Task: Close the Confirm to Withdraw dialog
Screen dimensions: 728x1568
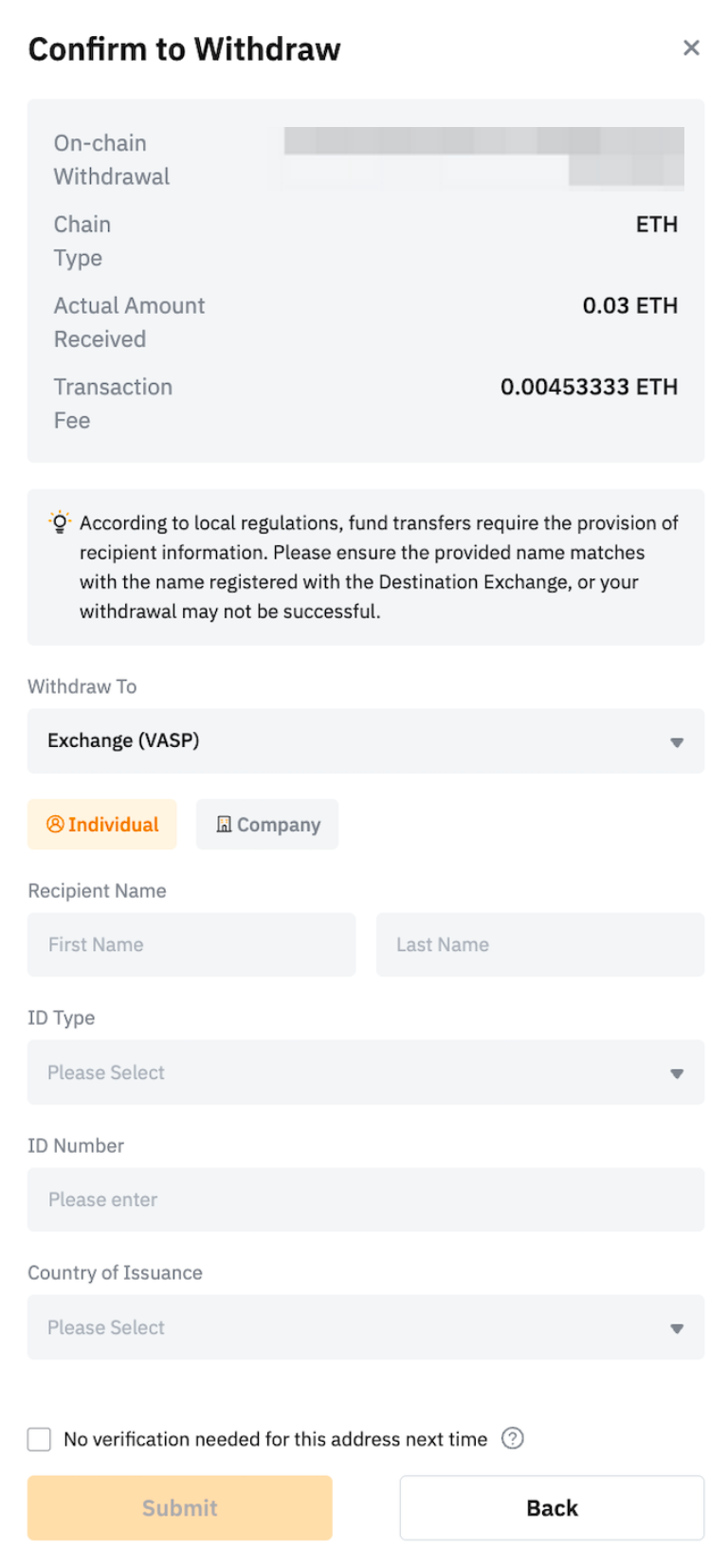Action: pyautogui.click(x=691, y=47)
